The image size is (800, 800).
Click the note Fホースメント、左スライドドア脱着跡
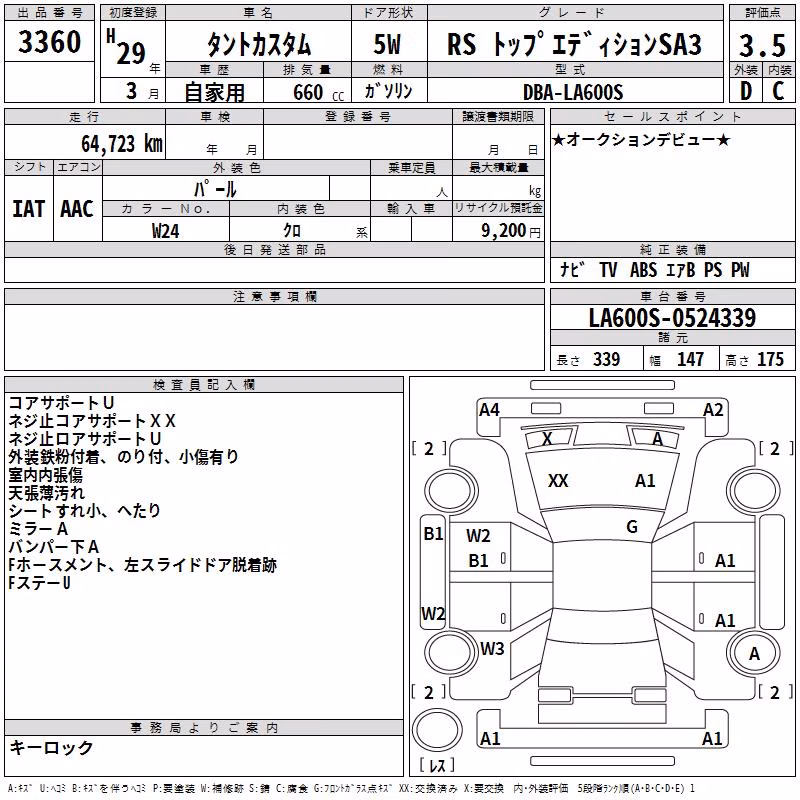tap(142, 565)
